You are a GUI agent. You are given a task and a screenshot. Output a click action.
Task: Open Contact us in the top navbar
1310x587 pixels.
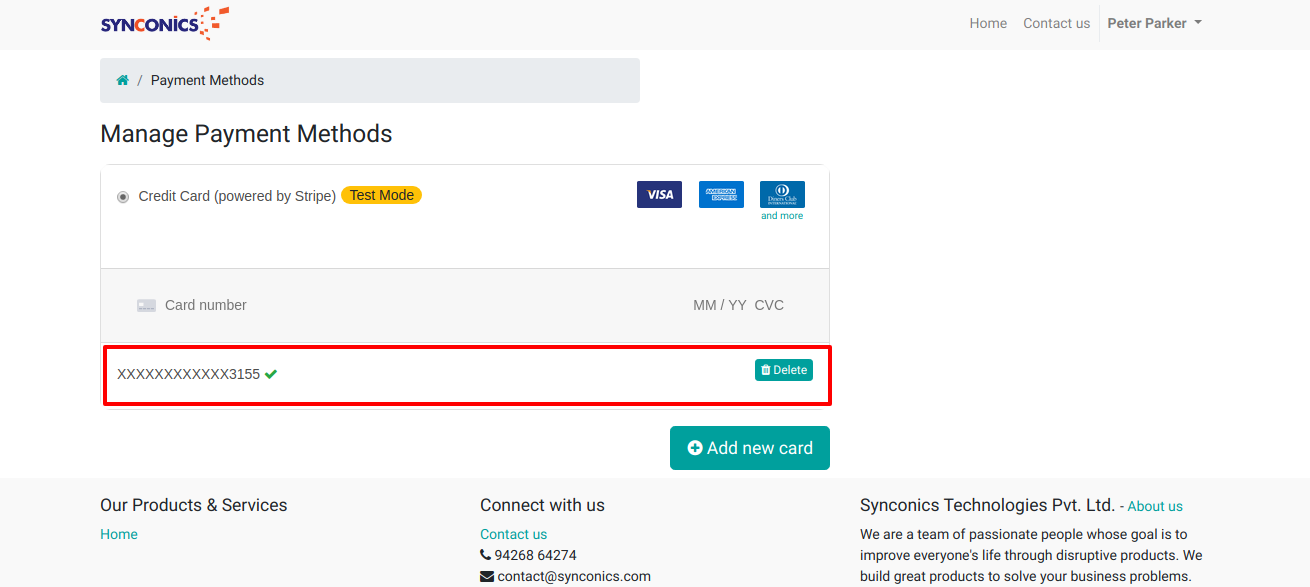1056,23
